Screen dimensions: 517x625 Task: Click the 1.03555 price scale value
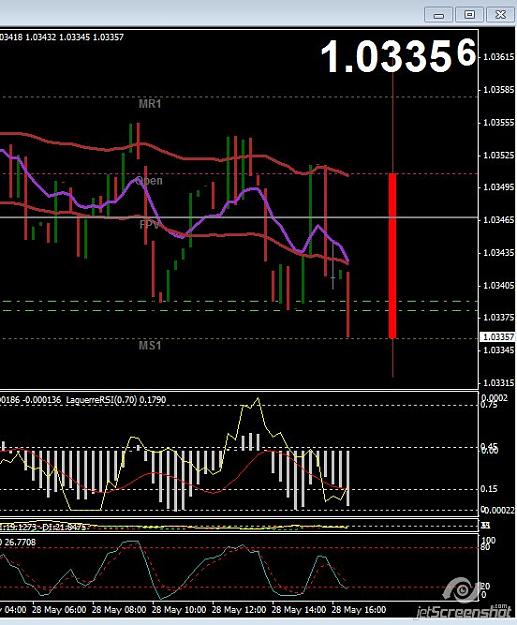click(498, 122)
